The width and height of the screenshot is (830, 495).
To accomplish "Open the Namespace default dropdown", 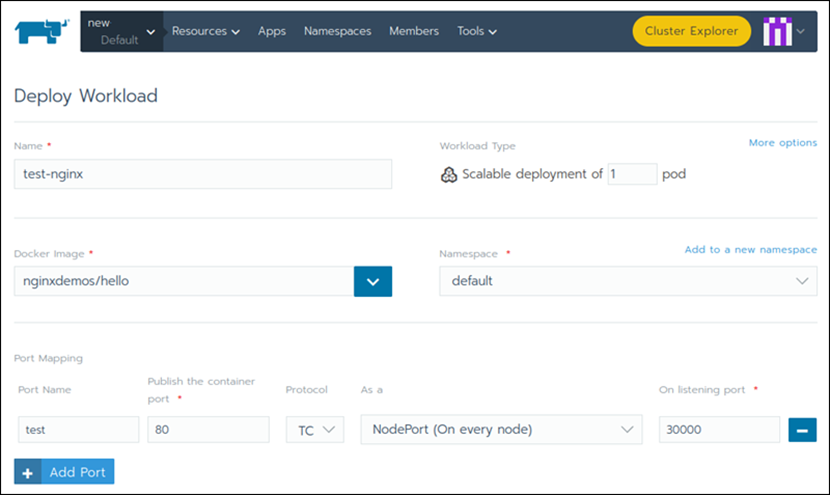I will pyautogui.click(x=628, y=281).
